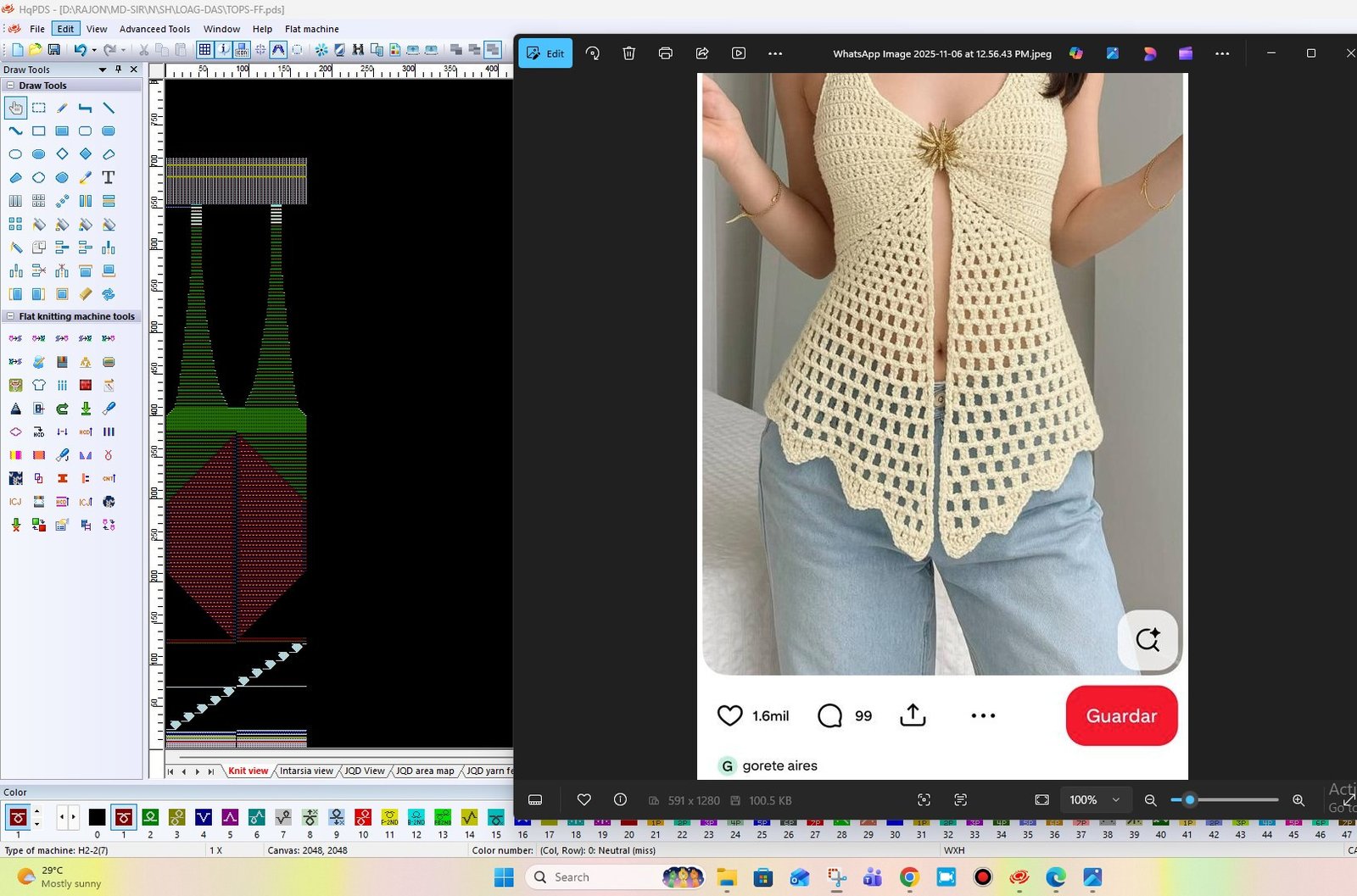1357x896 pixels.
Task: Rotate the image in Photos viewer
Action: coord(593,53)
